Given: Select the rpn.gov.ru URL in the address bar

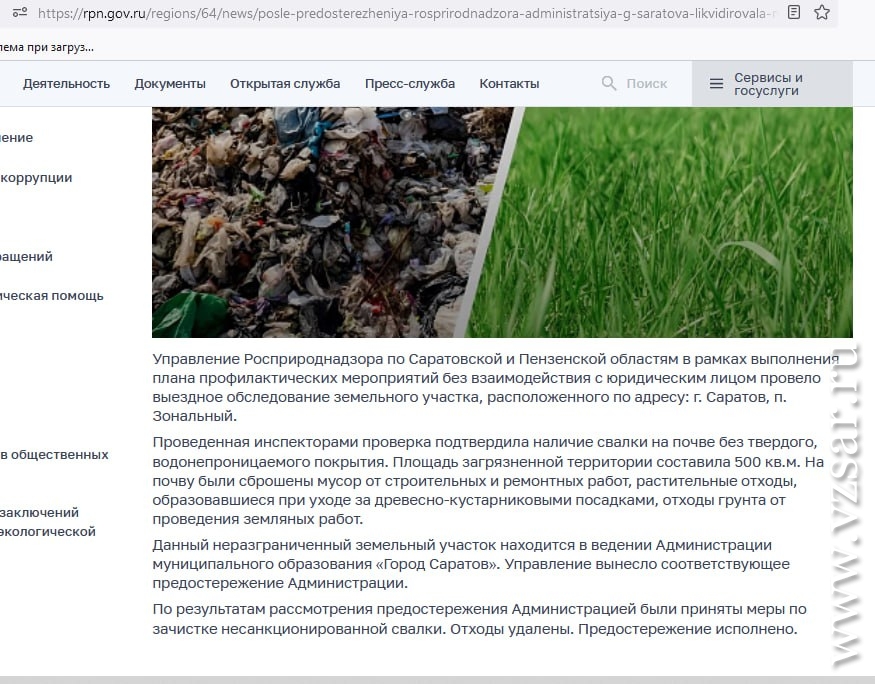Looking at the screenshot, I should coord(406,13).
